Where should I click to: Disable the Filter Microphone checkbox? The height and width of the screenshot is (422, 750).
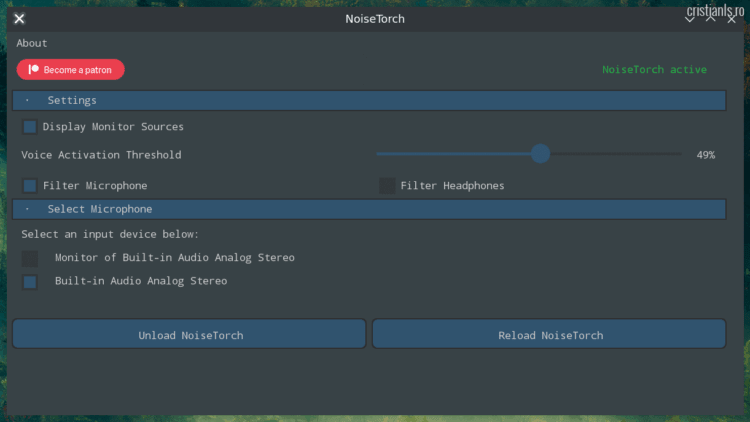[x=30, y=186]
